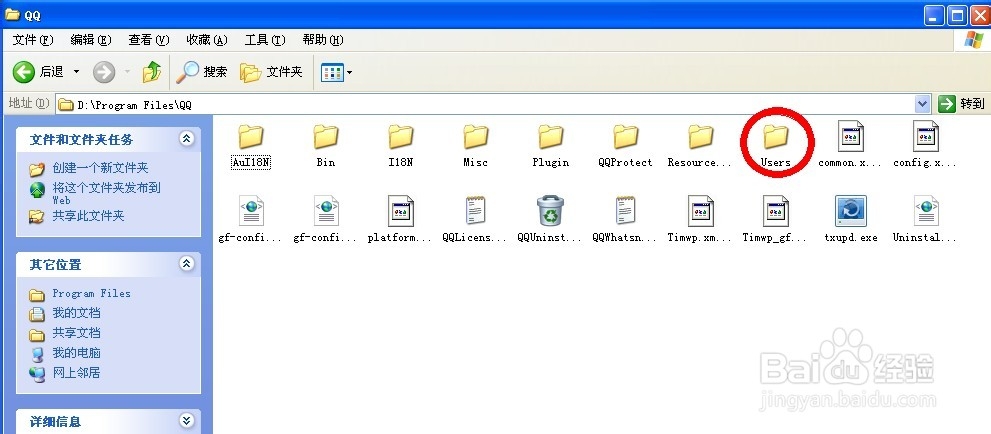The height and width of the screenshot is (434, 991).
Task: Open the AuI18N folder
Action: pos(251,147)
